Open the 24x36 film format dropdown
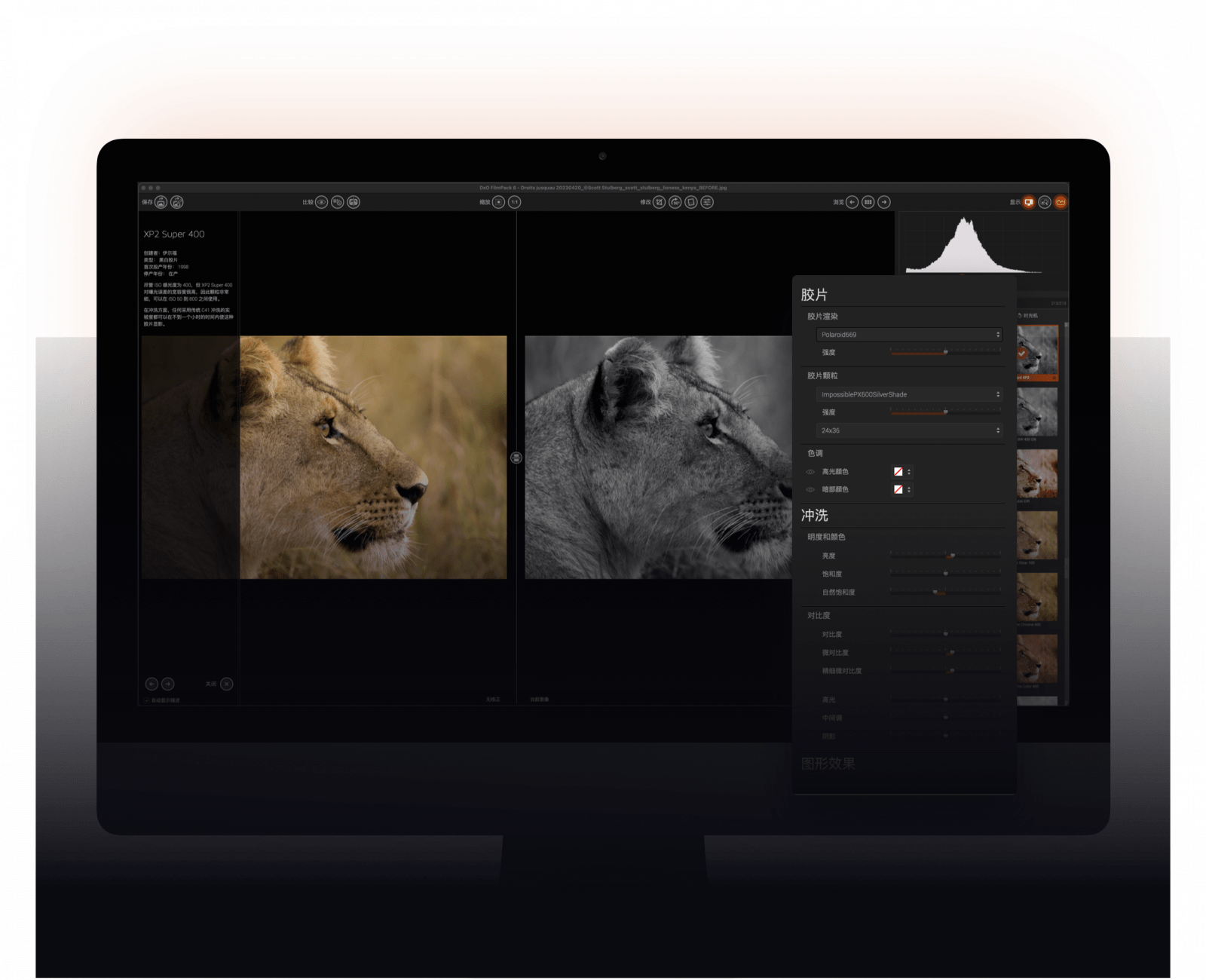 (x=908, y=430)
